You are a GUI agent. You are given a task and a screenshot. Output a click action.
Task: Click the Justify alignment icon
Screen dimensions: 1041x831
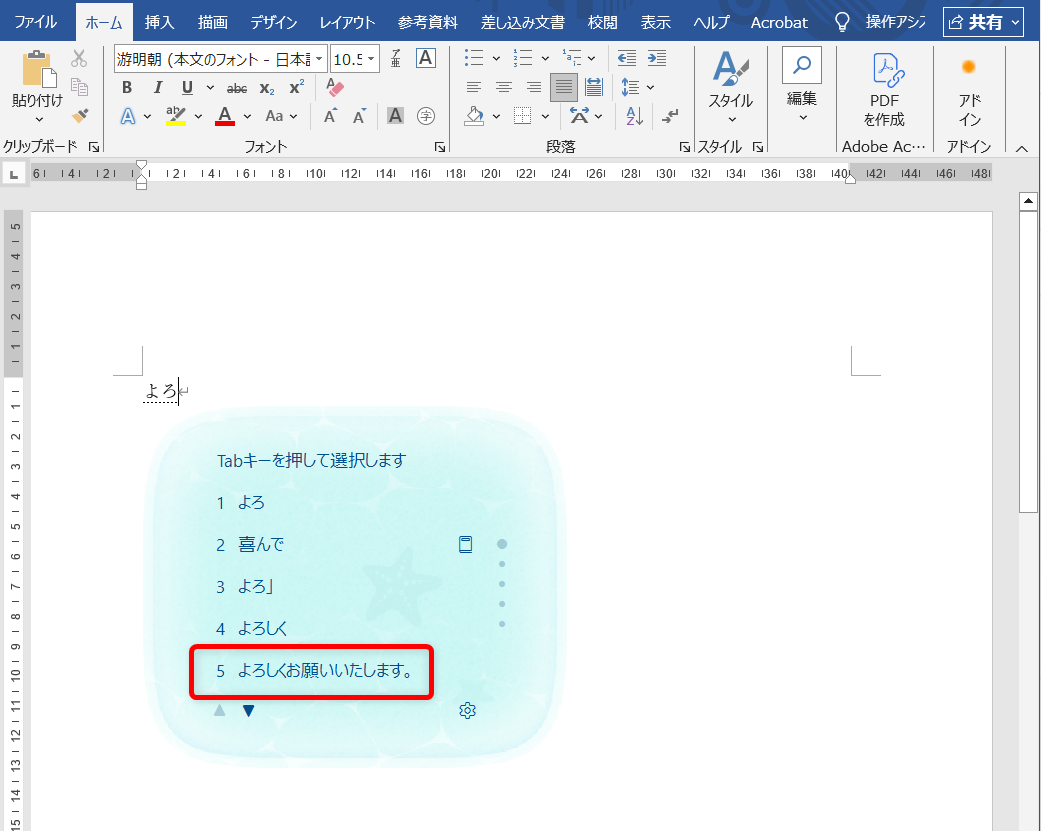click(x=564, y=87)
